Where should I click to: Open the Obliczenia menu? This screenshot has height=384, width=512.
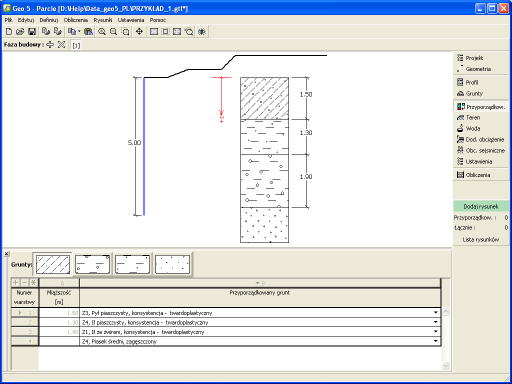tap(76, 20)
